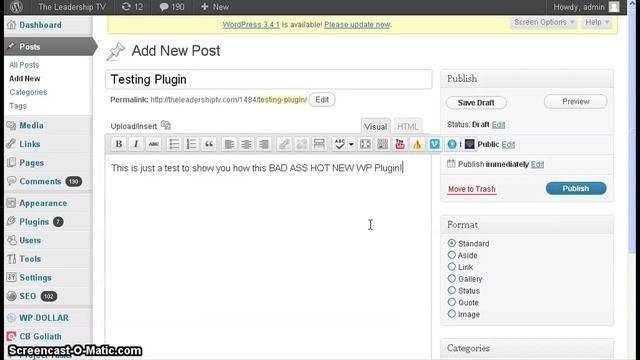The height and width of the screenshot is (360, 640).
Task: Expand the Screen Options panel
Action: point(544,22)
